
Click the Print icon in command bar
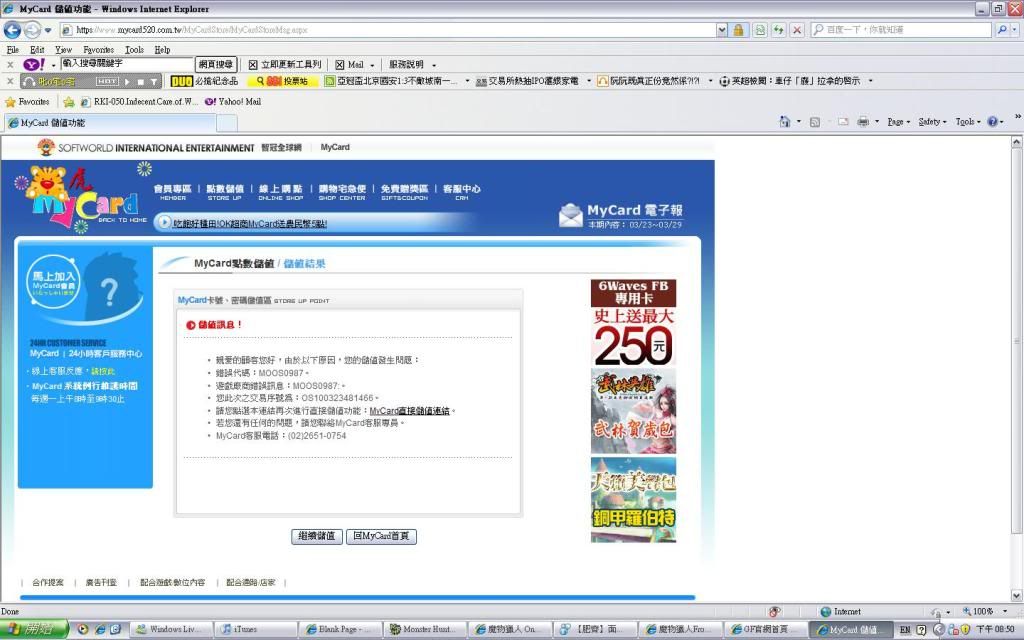(x=861, y=122)
